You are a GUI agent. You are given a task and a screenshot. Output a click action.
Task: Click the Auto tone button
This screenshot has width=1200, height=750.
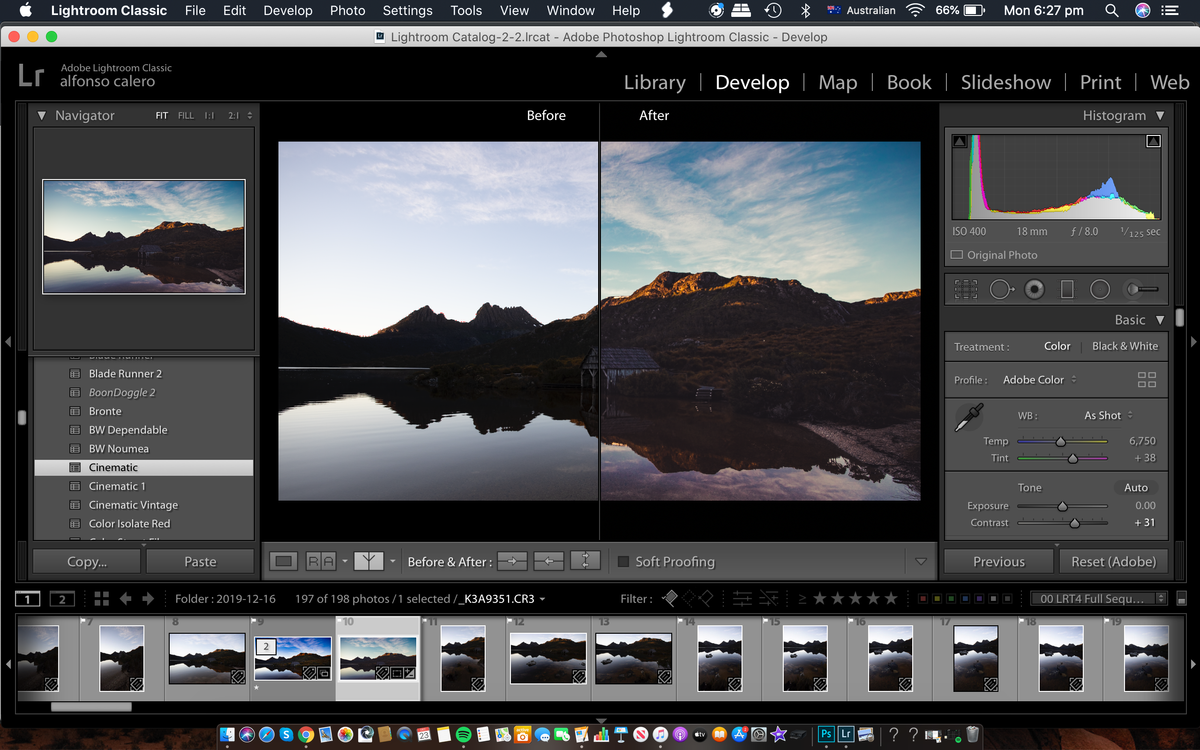[1136, 487]
